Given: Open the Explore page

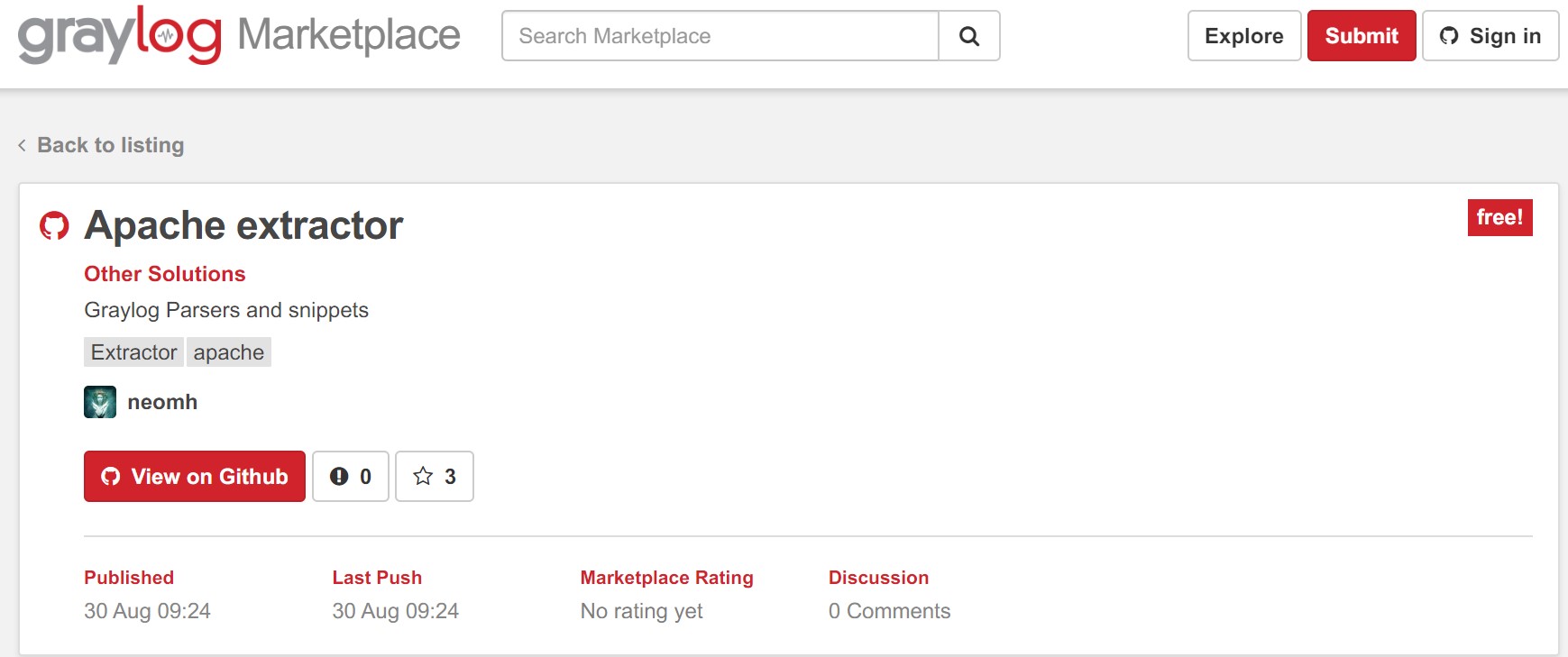Looking at the screenshot, I should tap(1244, 36).
